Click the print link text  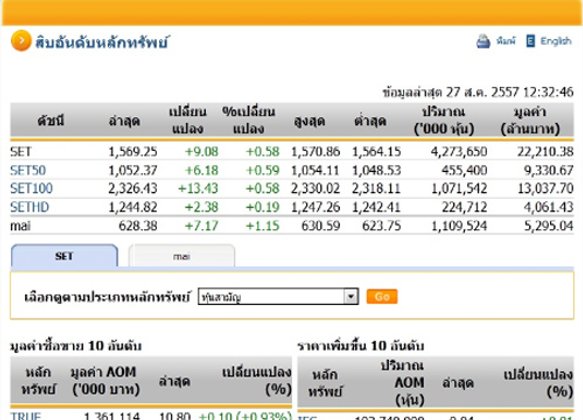click(506, 41)
